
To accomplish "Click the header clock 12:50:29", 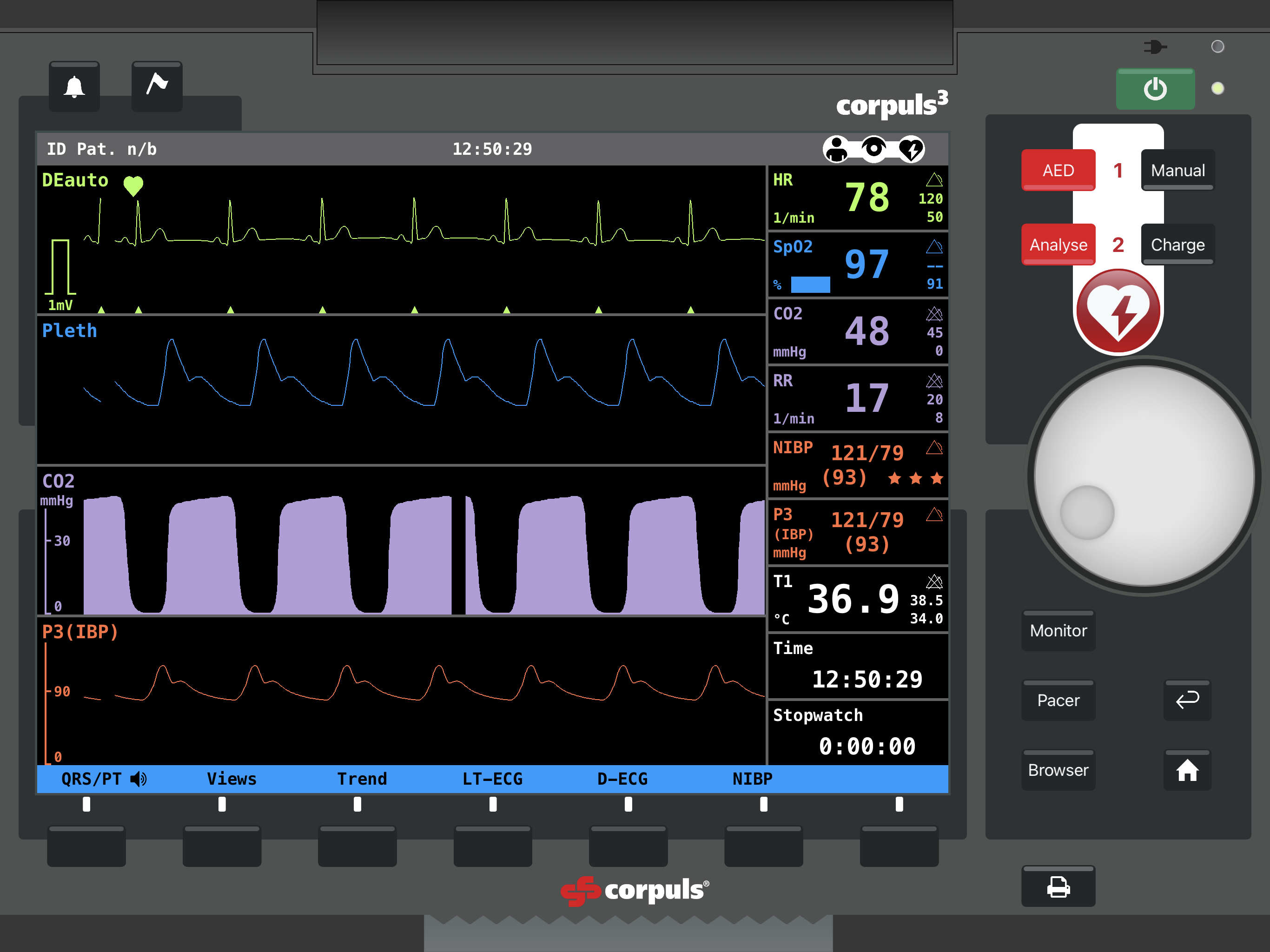I will coord(492,149).
